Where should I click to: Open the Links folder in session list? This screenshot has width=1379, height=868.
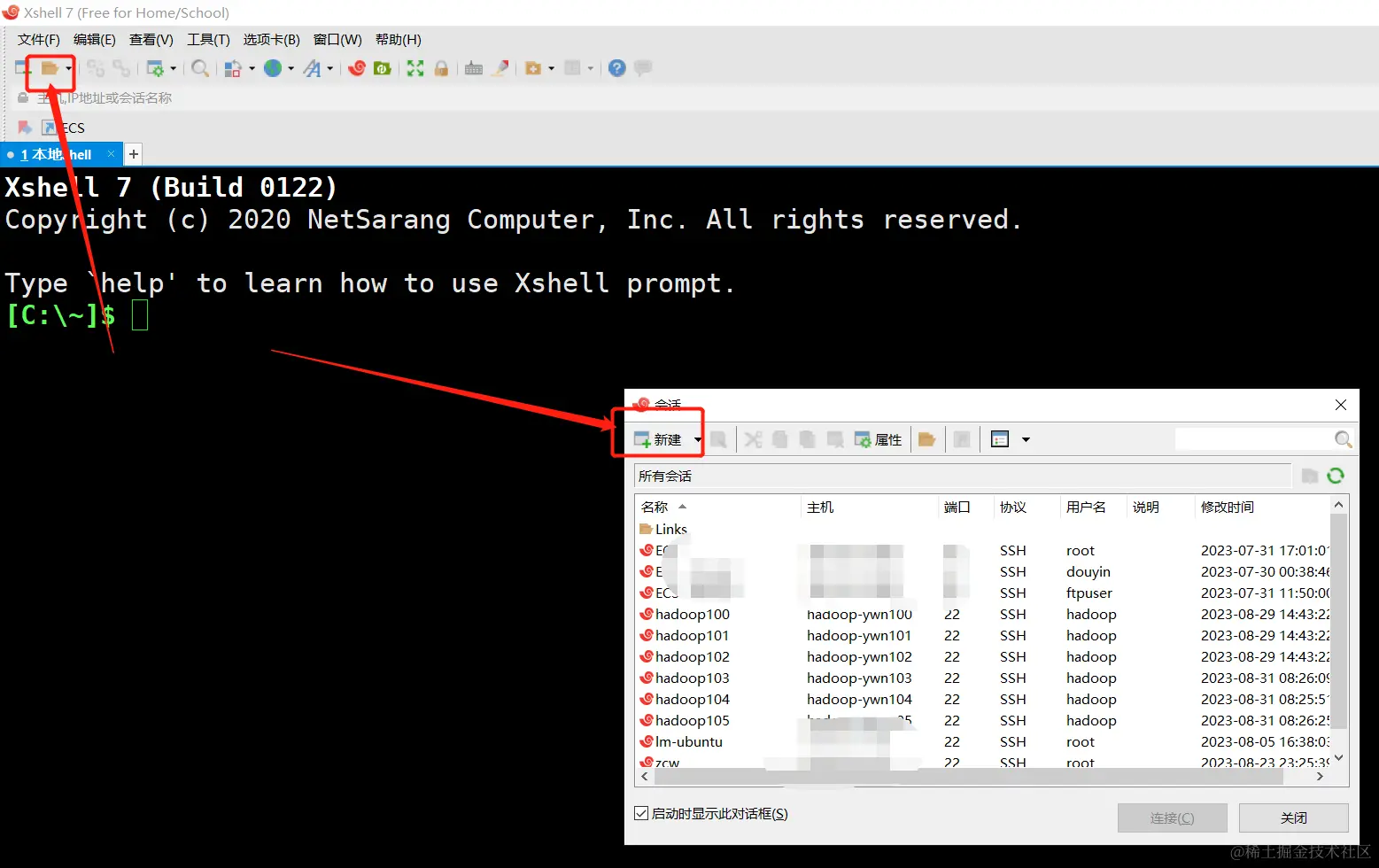click(x=663, y=529)
